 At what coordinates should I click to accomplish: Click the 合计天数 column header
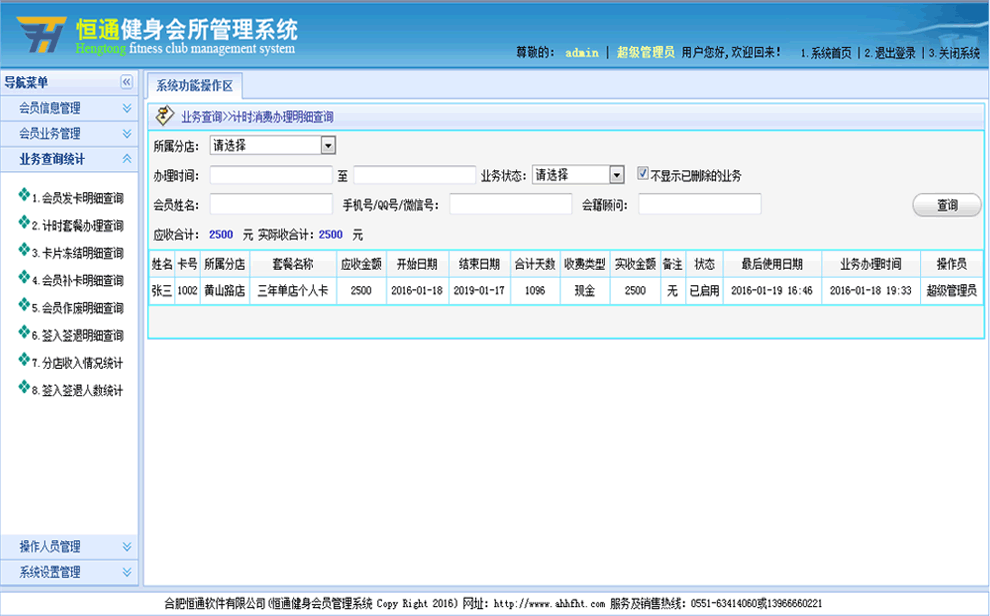coord(535,264)
